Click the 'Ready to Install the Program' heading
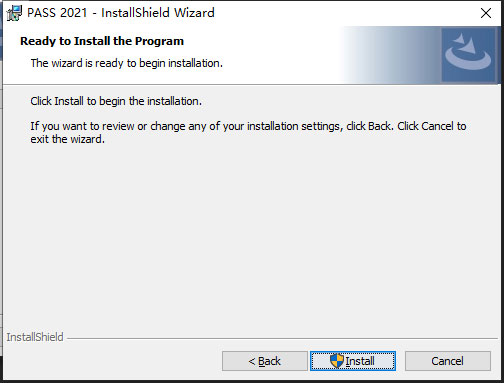The width and height of the screenshot is (504, 383). [102, 41]
